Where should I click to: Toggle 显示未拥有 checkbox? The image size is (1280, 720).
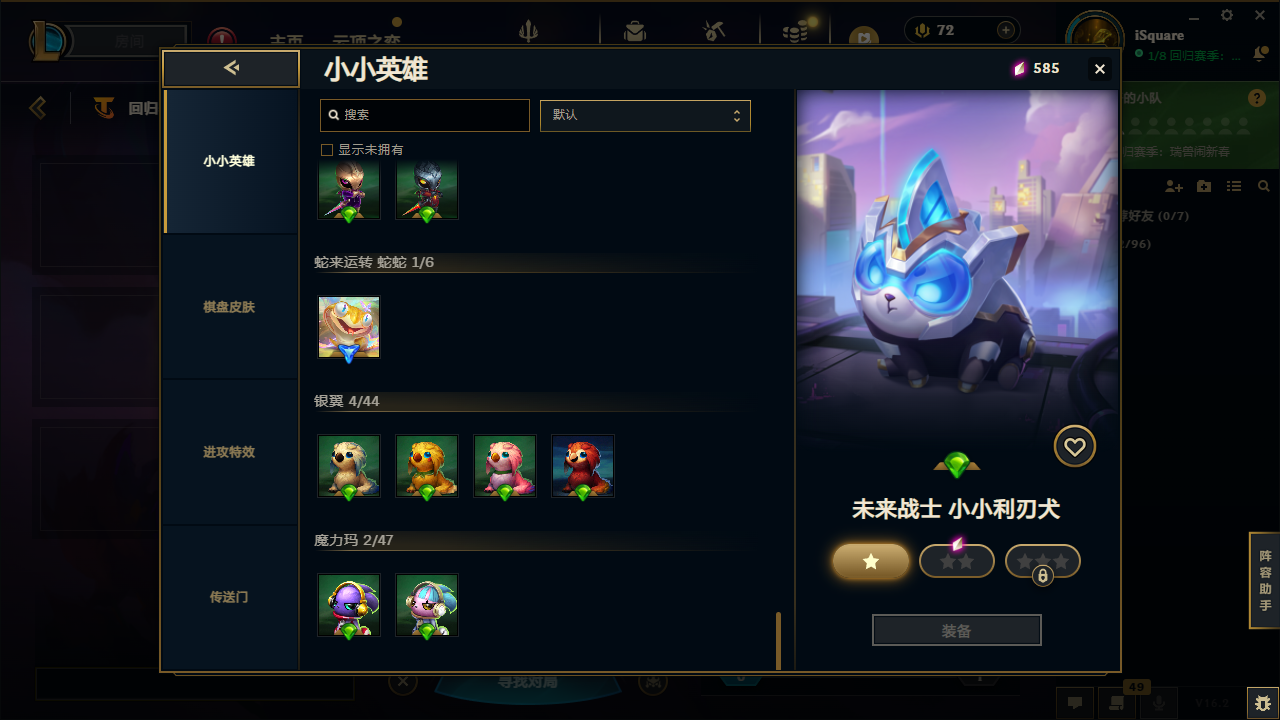326,150
